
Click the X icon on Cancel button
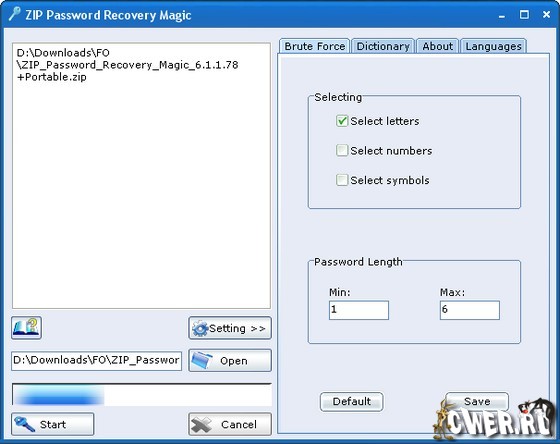tap(201, 424)
